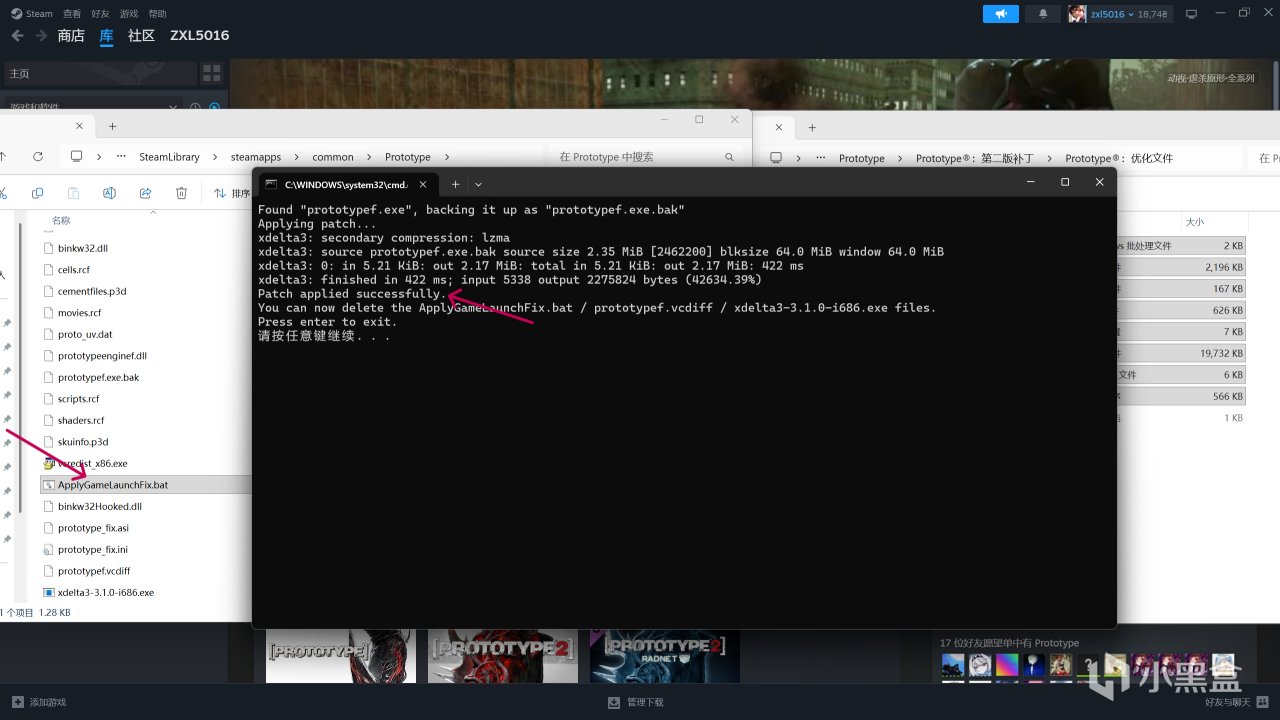
Task: Switch Steam to Big Picture mode icon
Action: coord(1191,14)
